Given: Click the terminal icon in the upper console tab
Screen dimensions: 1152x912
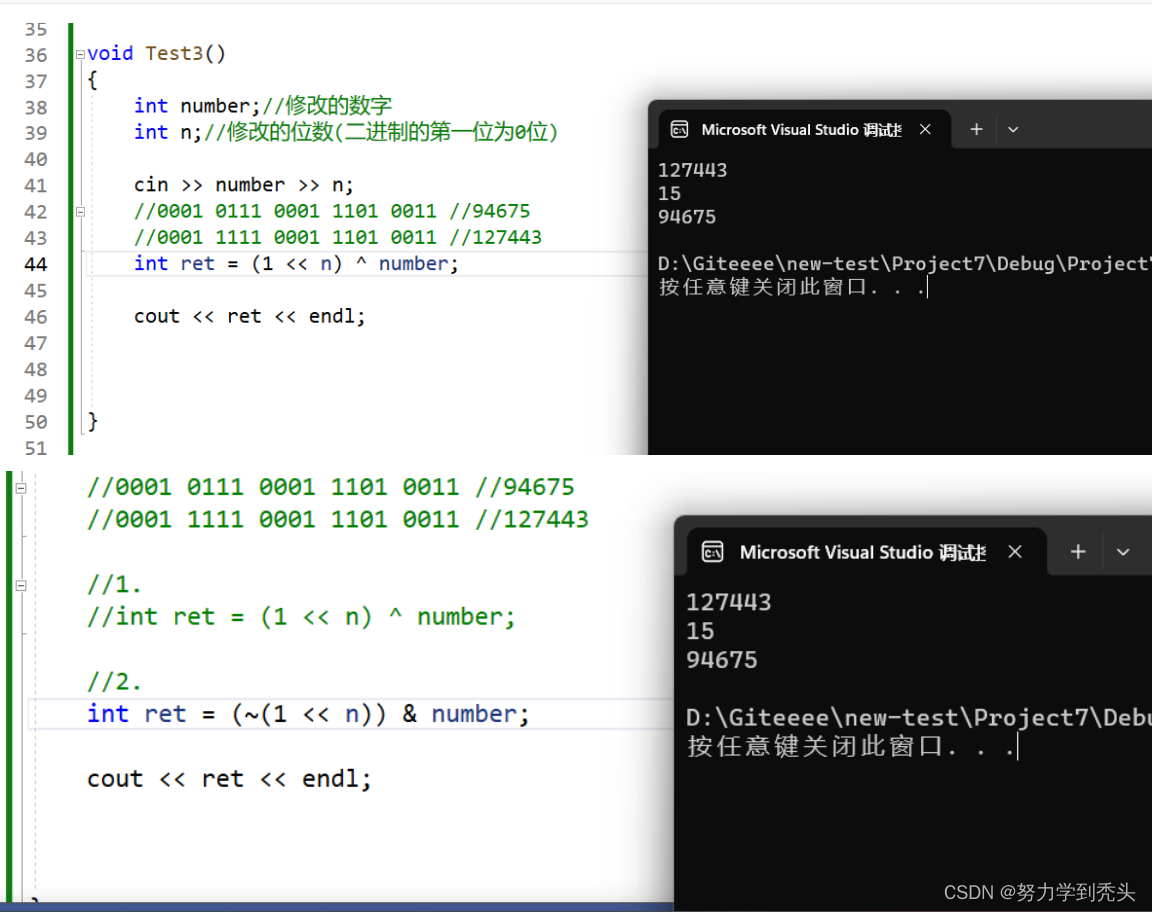Looking at the screenshot, I should [x=680, y=129].
